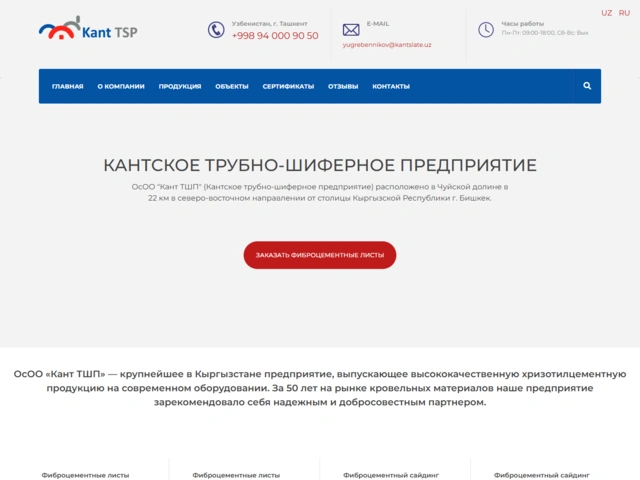Click the email envelope icon
640x480 pixels.
pyautogui.click(x=351, y=30)
